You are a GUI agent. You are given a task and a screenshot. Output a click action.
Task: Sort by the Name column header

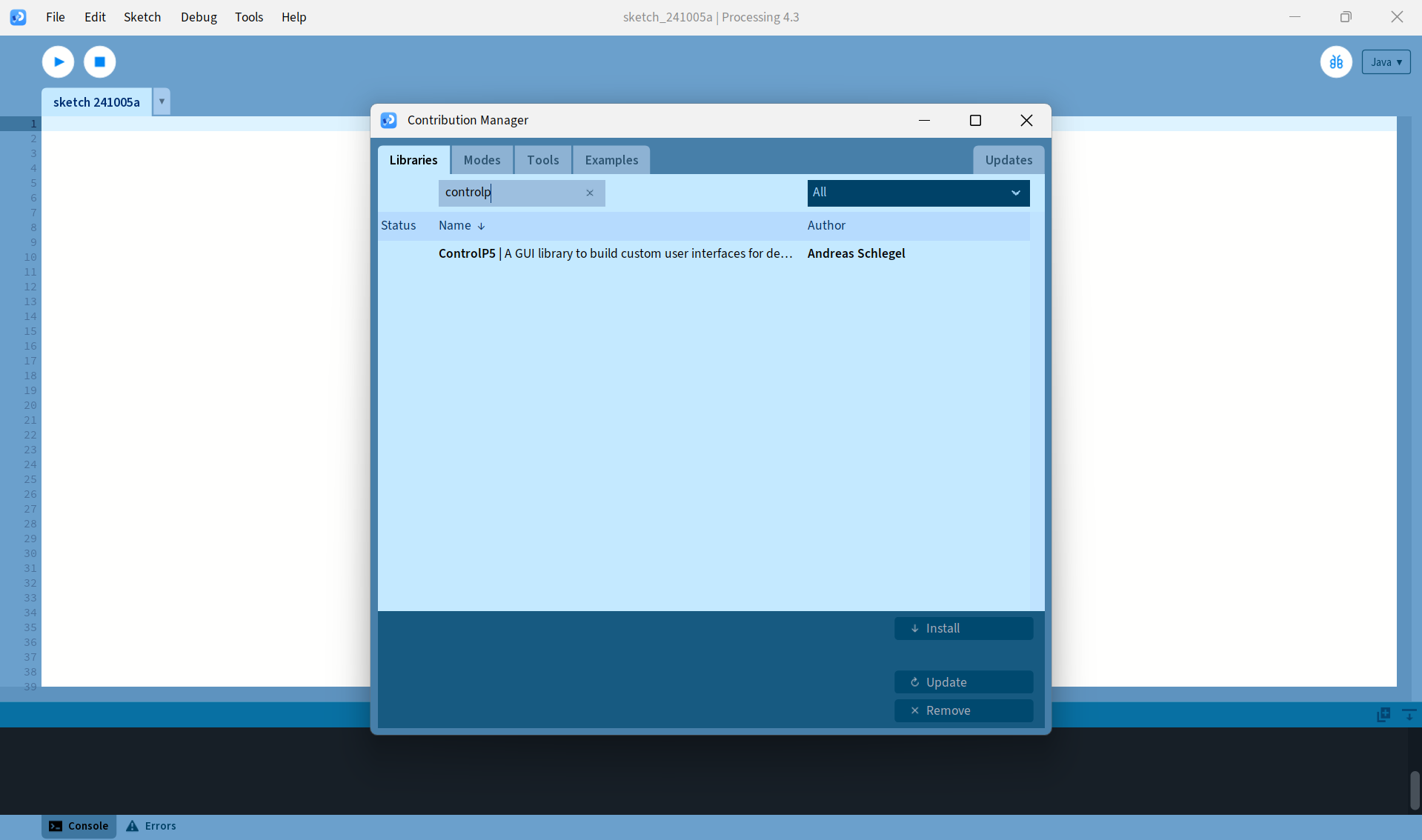point(461,225)
